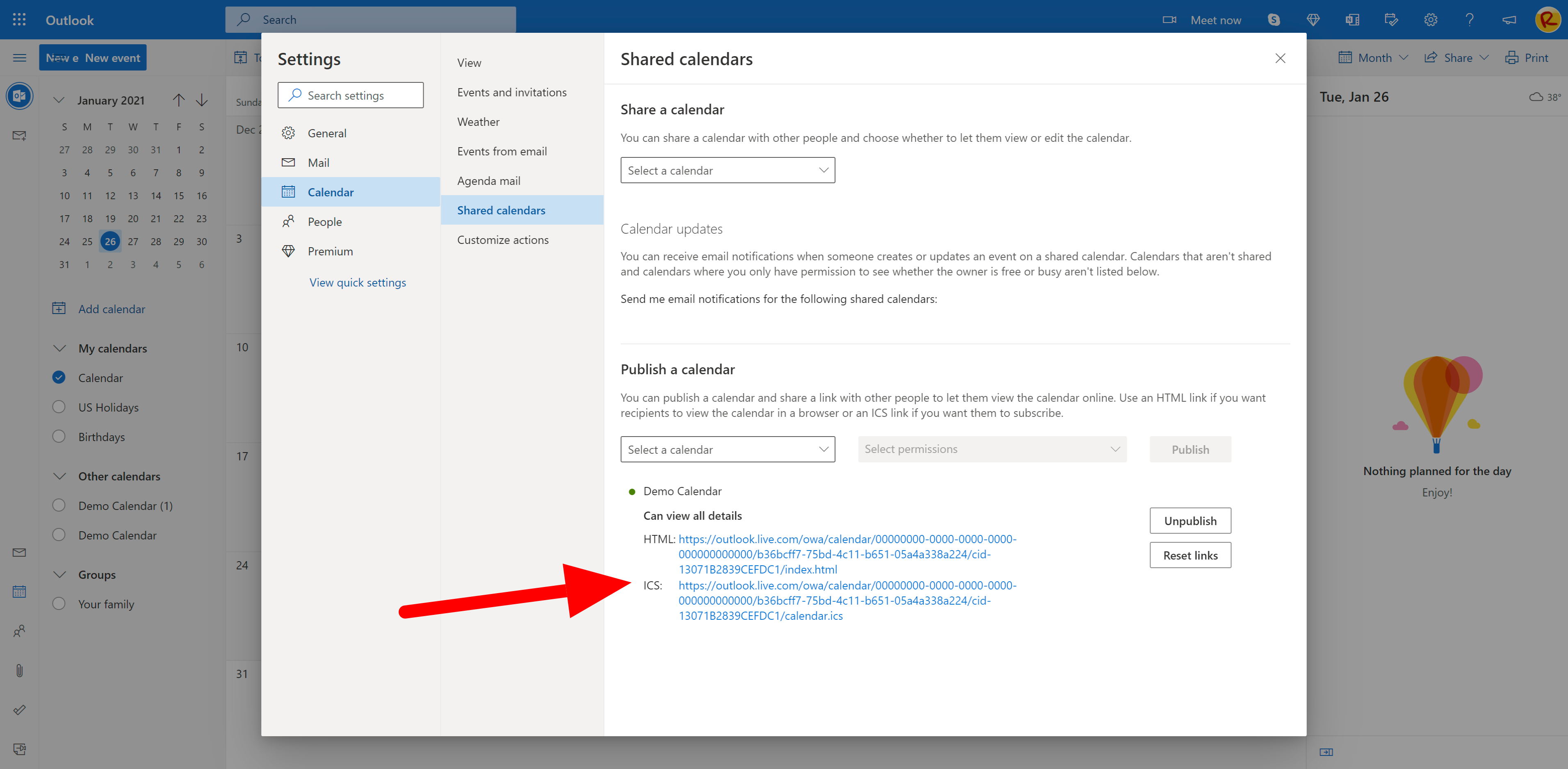Open People settings category
The height and width of the screenshot is (769, 1568).
351,221
